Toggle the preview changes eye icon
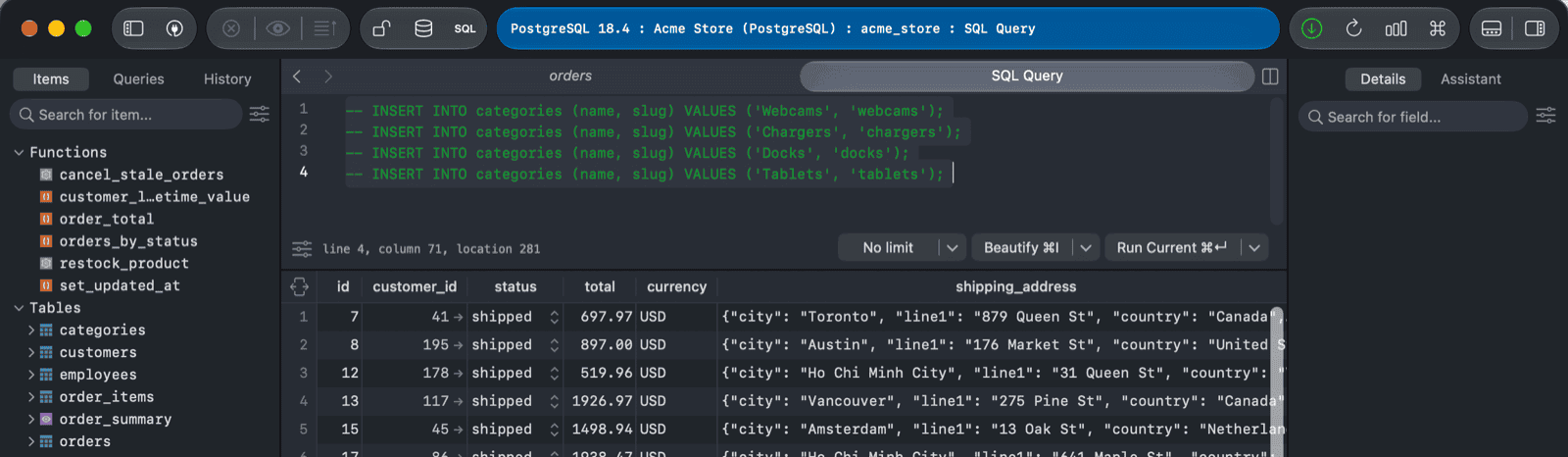Screen dimensions: 1568x457 coord(278,28)
